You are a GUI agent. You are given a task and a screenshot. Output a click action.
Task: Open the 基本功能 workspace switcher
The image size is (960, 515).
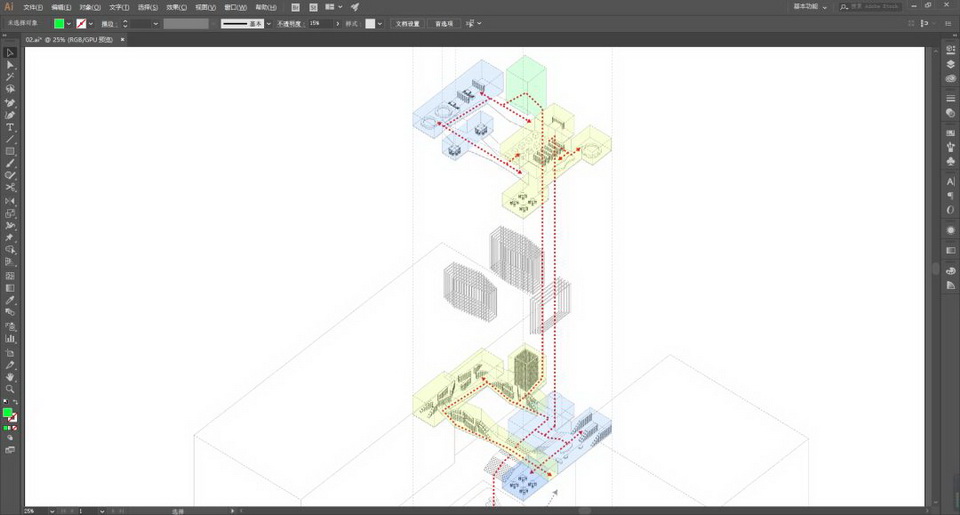tap(808, 6)
